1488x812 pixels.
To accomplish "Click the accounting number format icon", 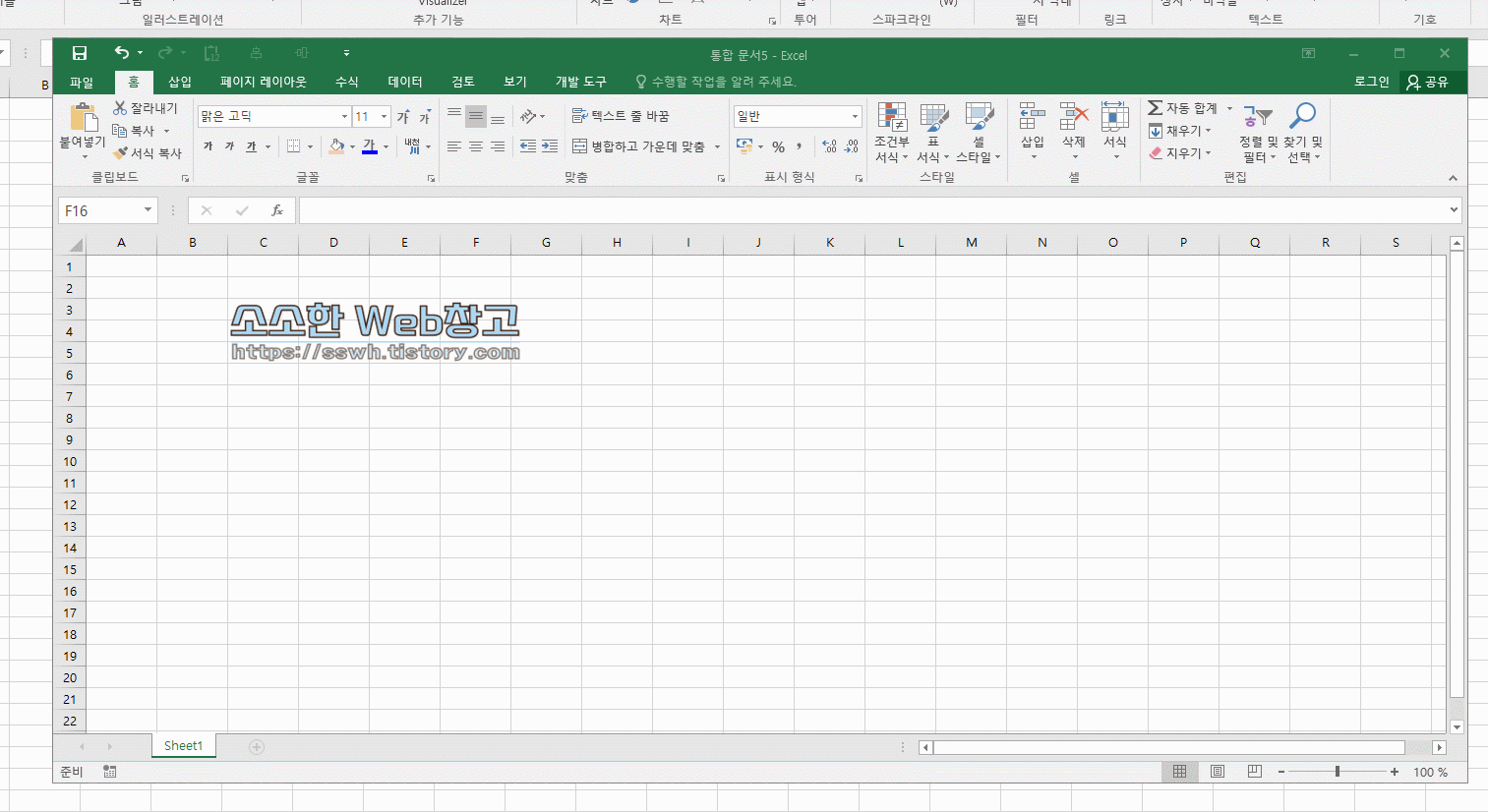I will [744, 146].
